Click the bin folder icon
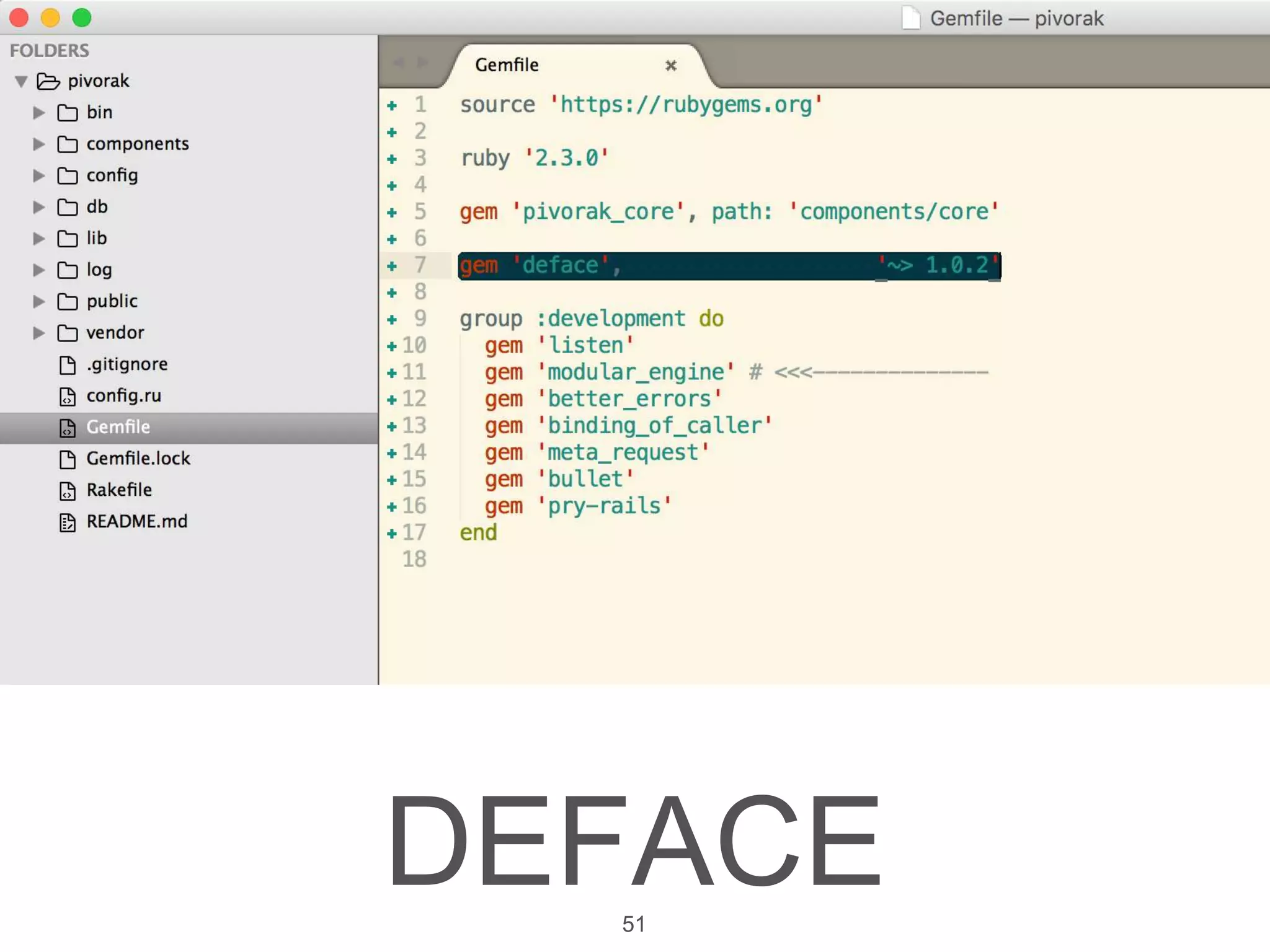Viewport: 1270px width, 952px height. pos(68,113)
